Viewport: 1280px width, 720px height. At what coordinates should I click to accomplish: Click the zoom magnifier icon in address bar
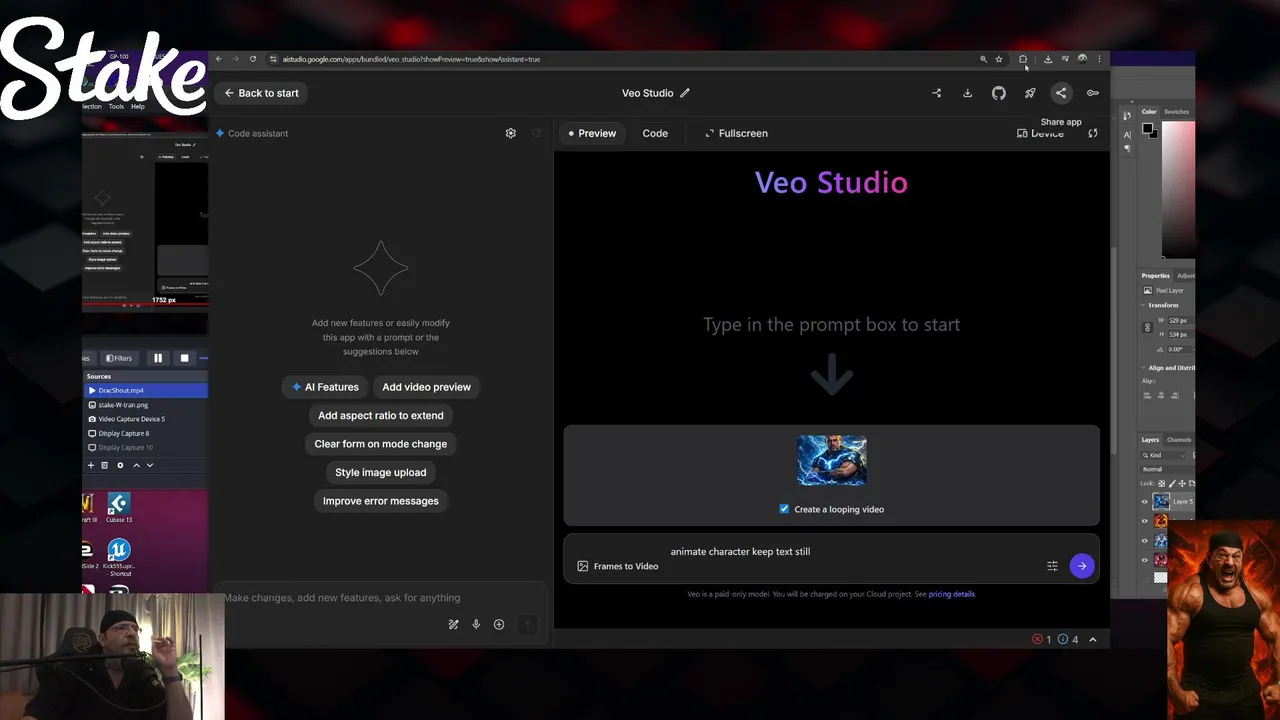pyautogui.click(x=983, y=59)
